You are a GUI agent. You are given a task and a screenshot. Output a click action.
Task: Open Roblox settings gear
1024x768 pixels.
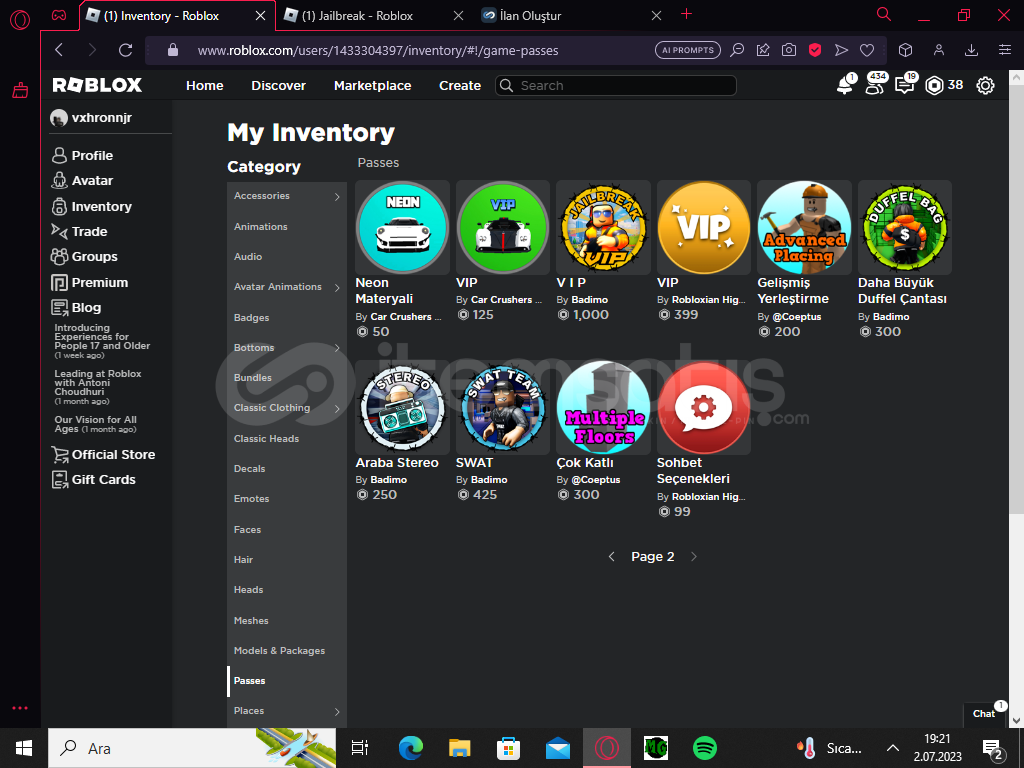985,86
